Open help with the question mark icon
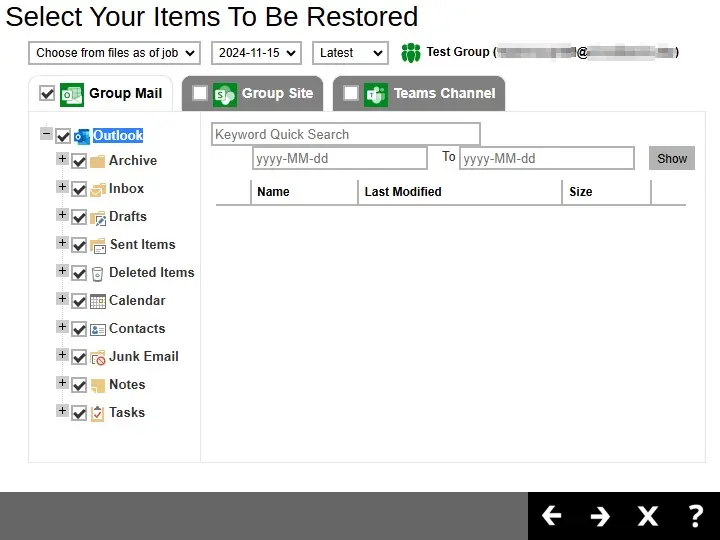This screenshot has width=720, height=540. point(696,516)
